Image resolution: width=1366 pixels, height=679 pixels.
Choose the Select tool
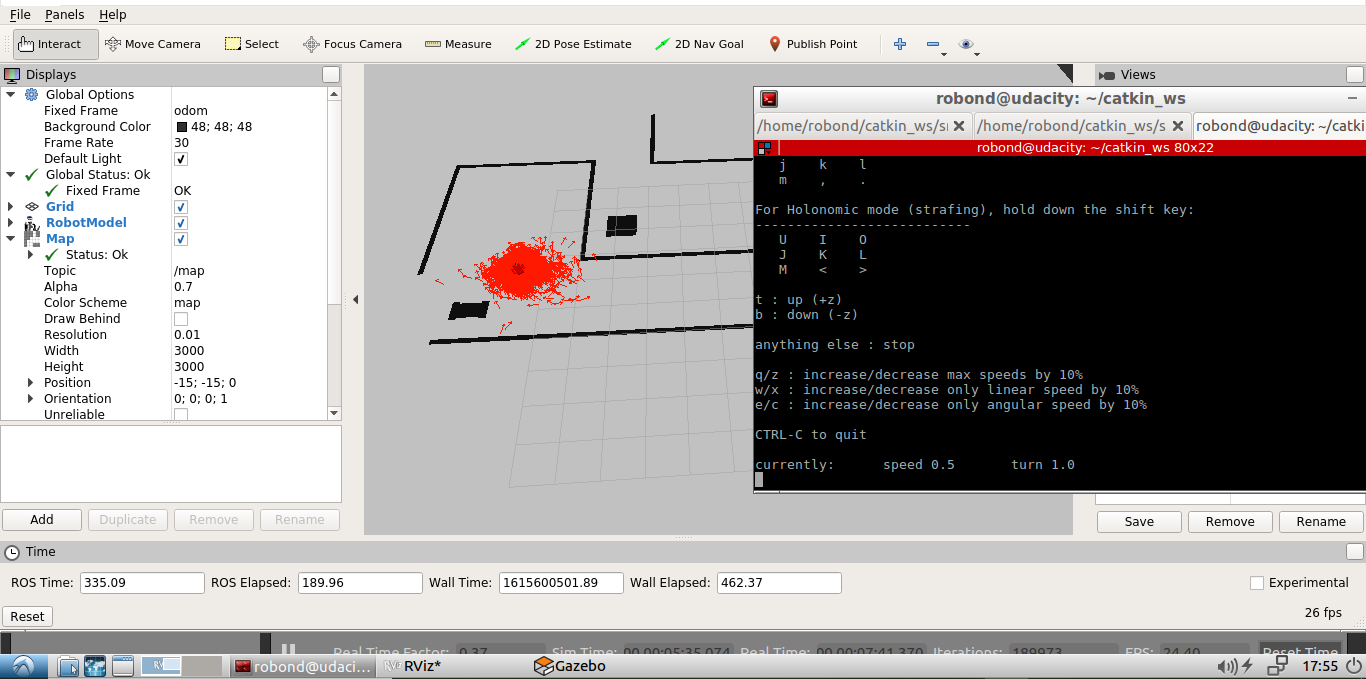(x=251, y=43)
